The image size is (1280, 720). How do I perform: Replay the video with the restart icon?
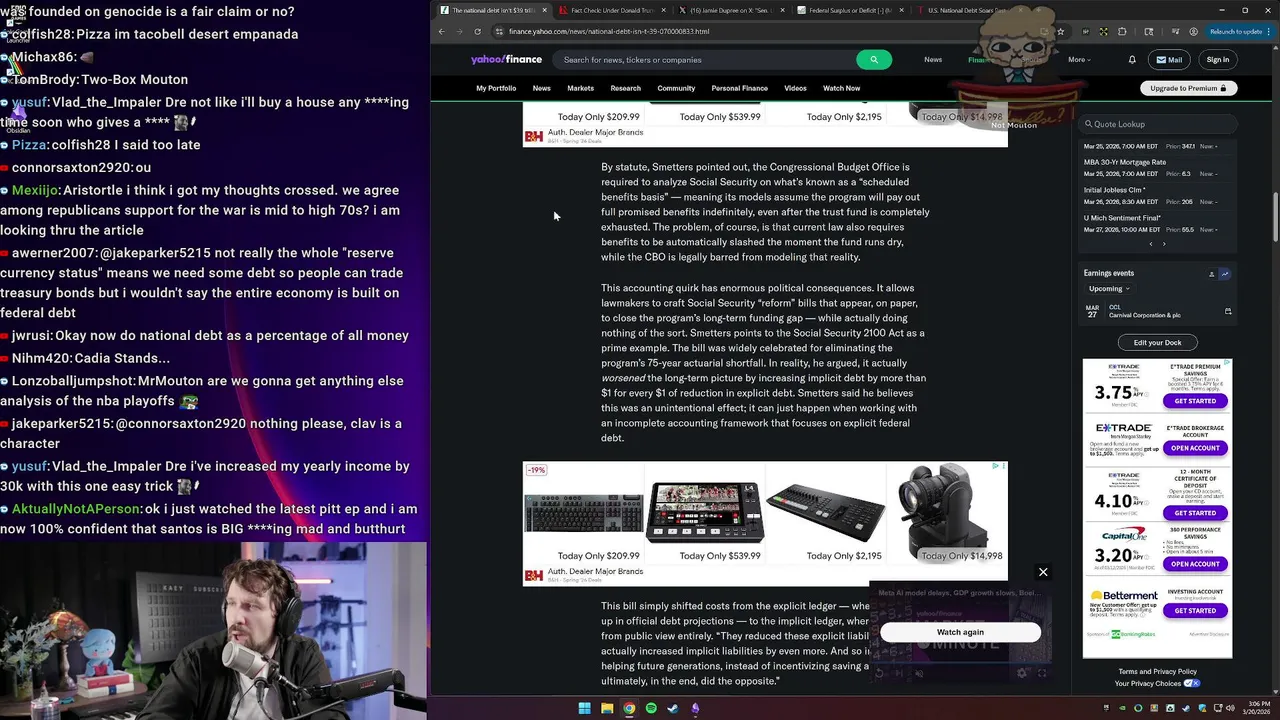(880, 673)
